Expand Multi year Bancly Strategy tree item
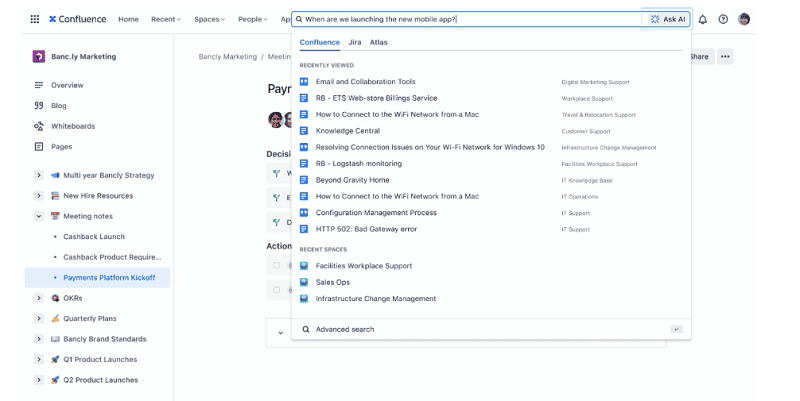 [x=39, y=175]
